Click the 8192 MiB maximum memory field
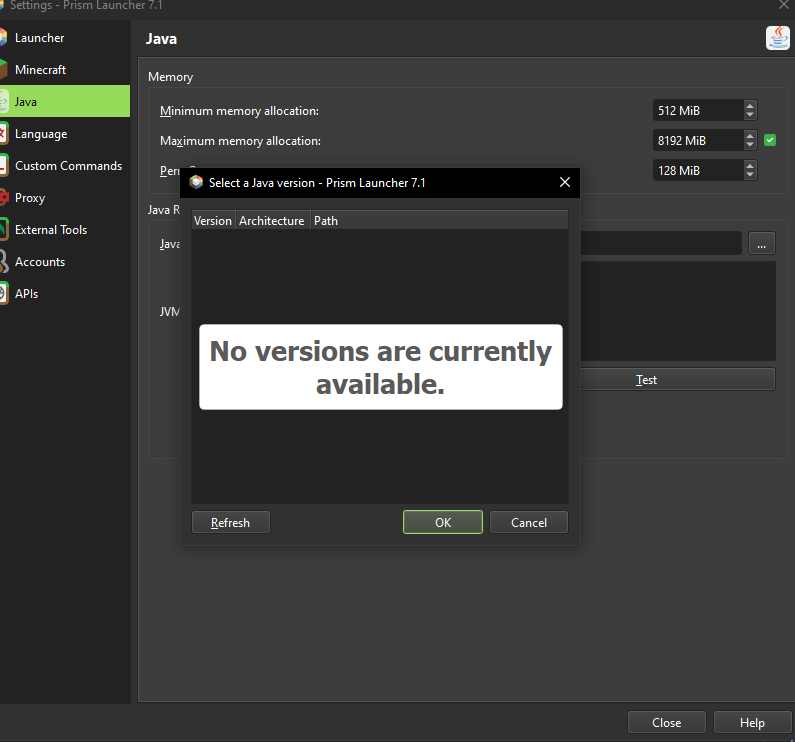Viewport: 795px width, 742px height. click(x=699, y=140)
